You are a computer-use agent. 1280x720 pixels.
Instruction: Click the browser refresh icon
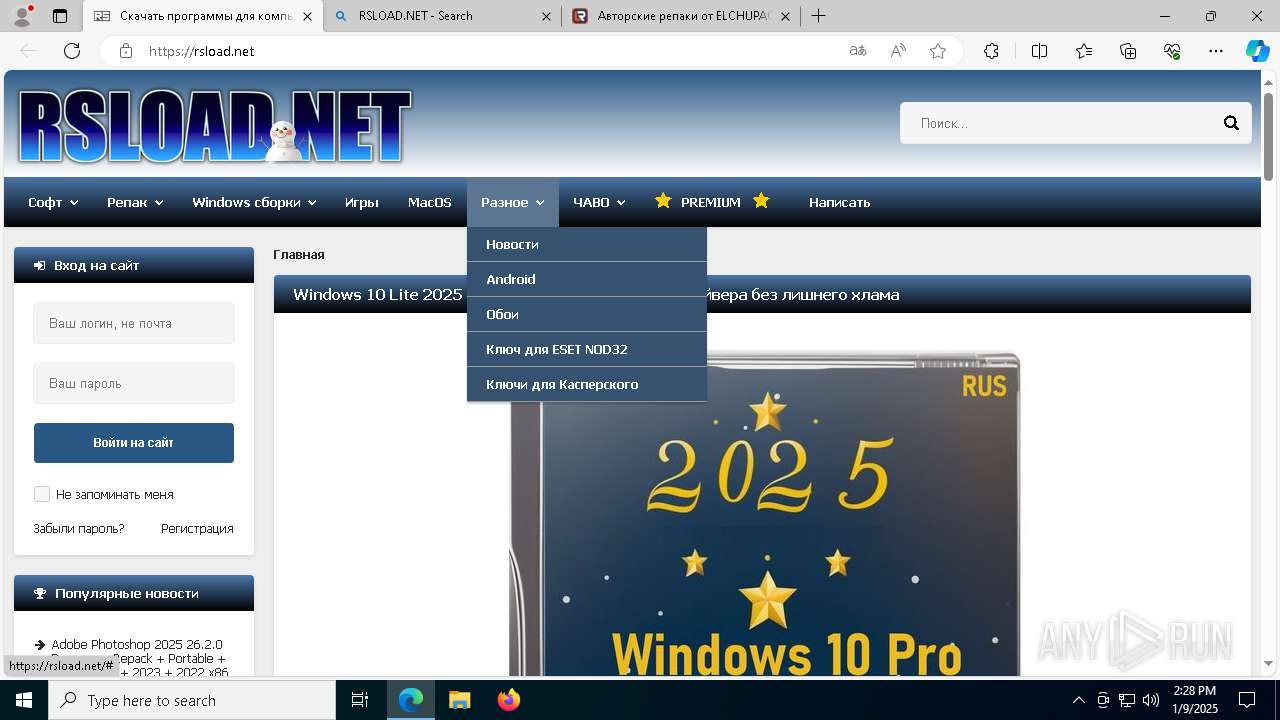point(72,51)
